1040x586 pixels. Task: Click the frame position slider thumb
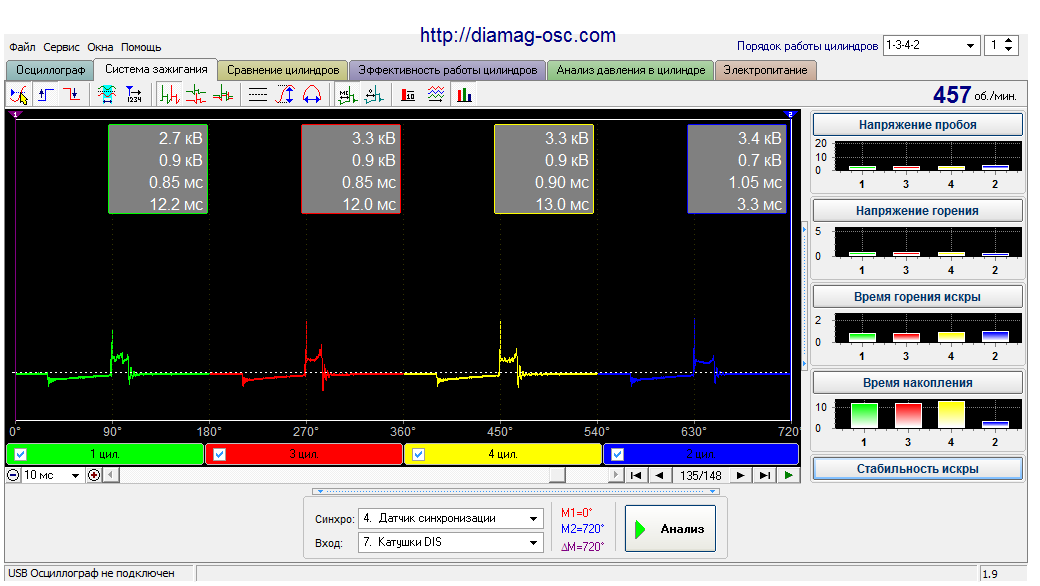point(557,475)
